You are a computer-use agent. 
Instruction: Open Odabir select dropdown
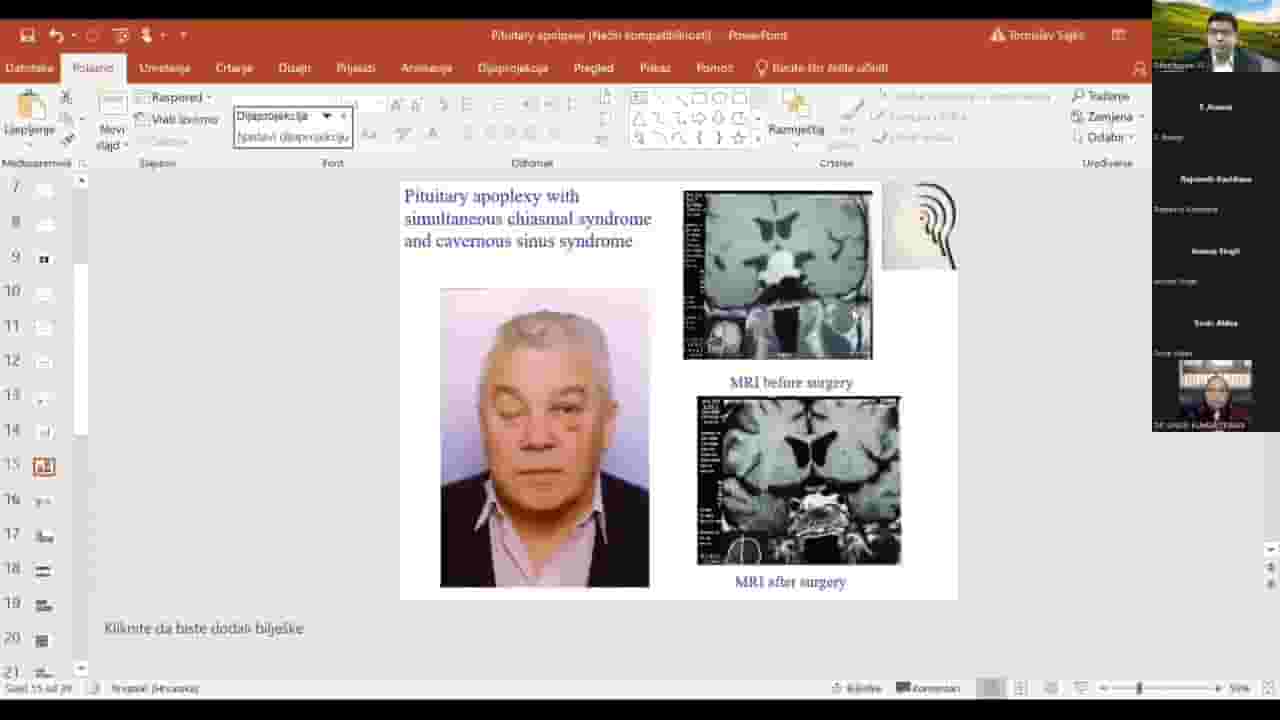pos(1103,138)
